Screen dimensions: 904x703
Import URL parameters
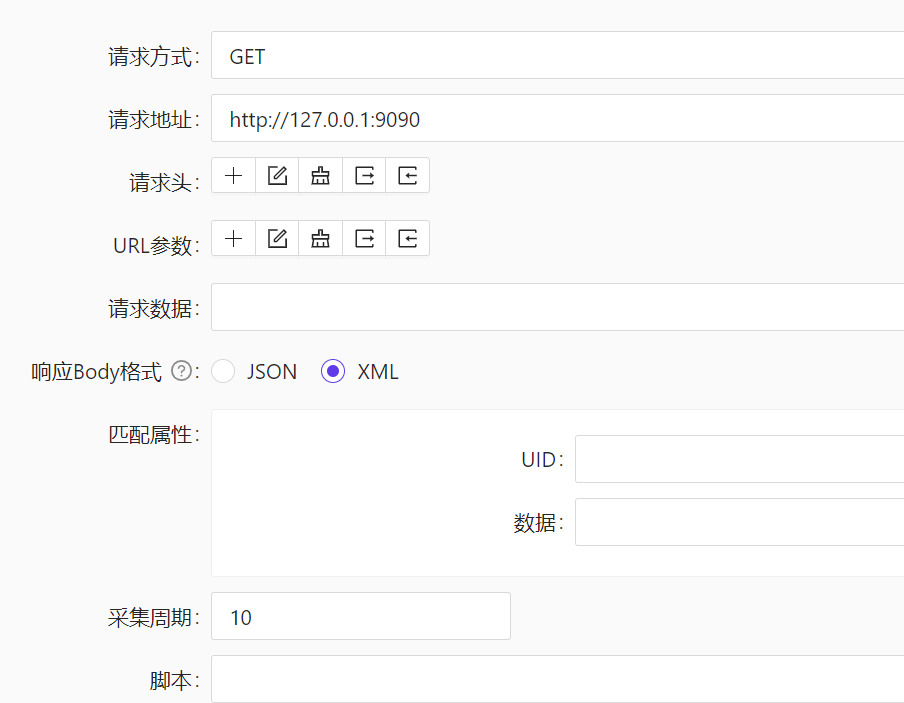(407, 238)
